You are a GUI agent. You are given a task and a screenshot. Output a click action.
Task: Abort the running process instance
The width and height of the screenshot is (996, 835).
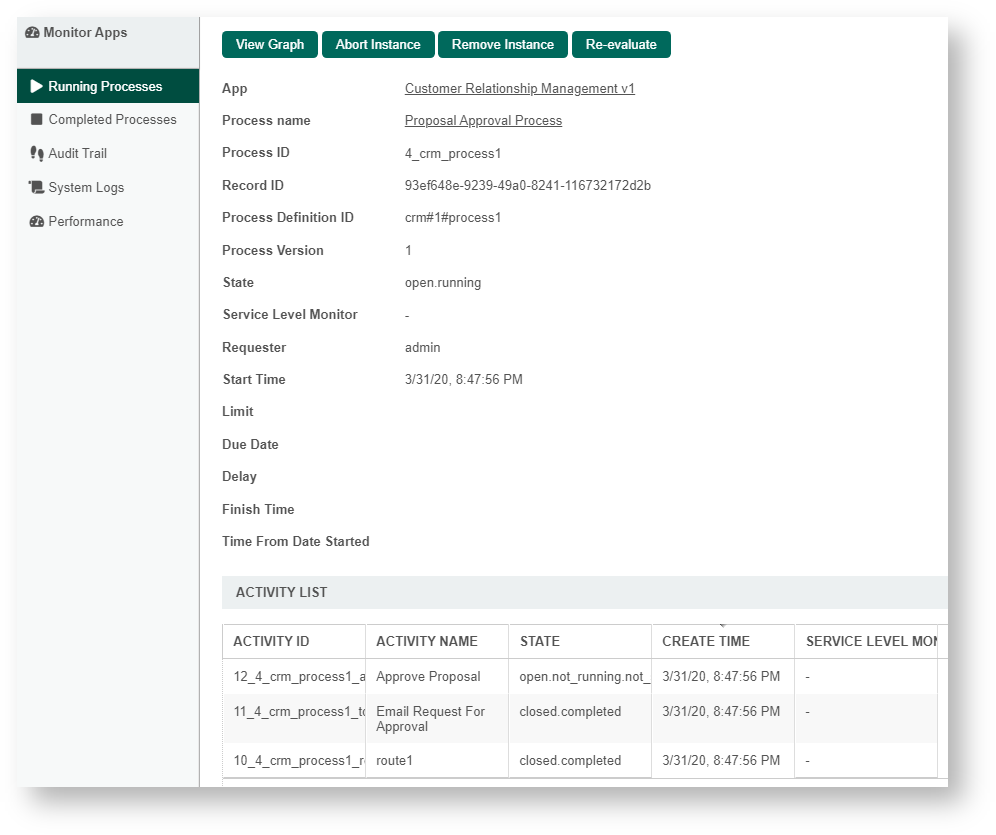378,45
